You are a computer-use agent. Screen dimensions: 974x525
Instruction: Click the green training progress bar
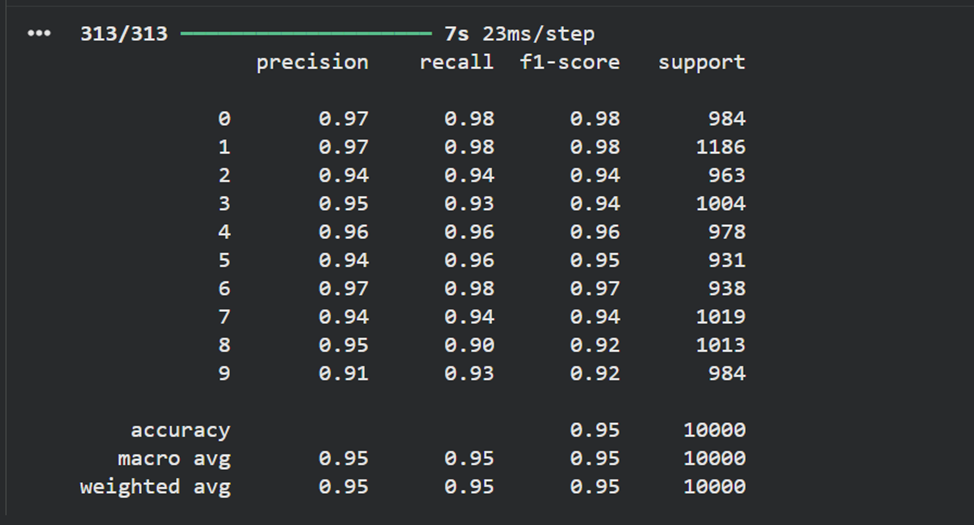coord(305,34)
